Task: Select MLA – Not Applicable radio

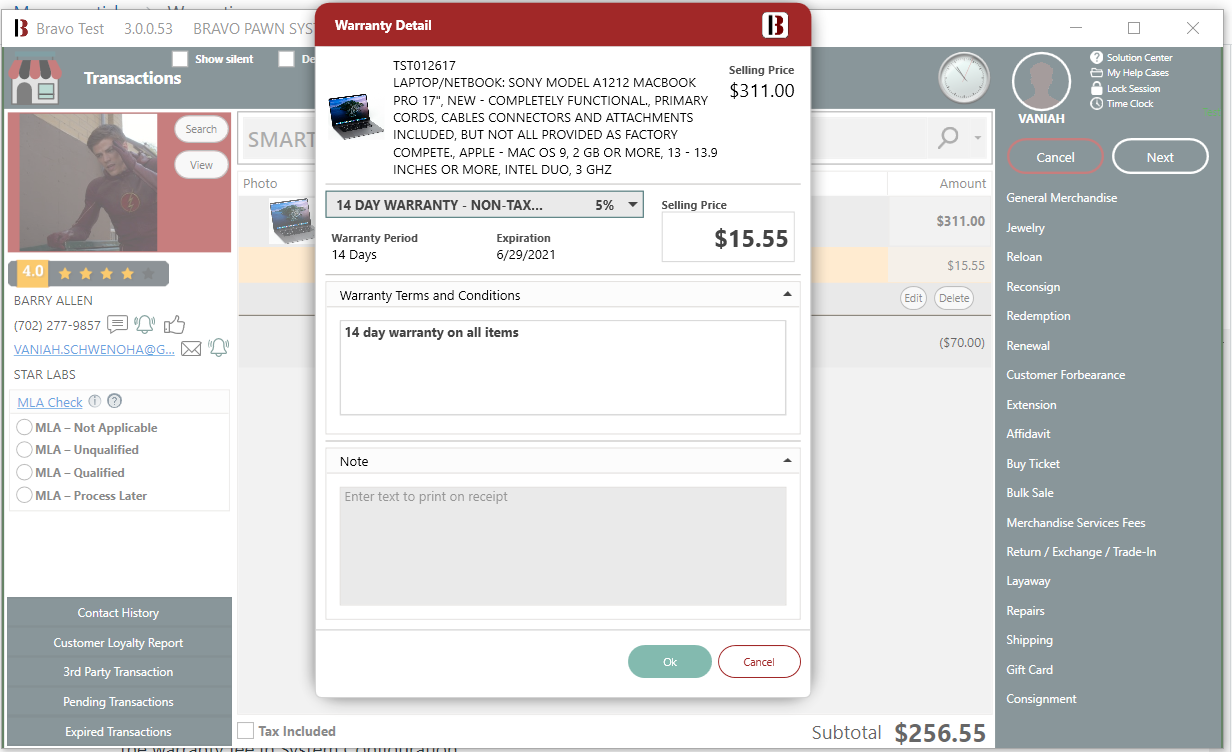Action: (25, 427)
